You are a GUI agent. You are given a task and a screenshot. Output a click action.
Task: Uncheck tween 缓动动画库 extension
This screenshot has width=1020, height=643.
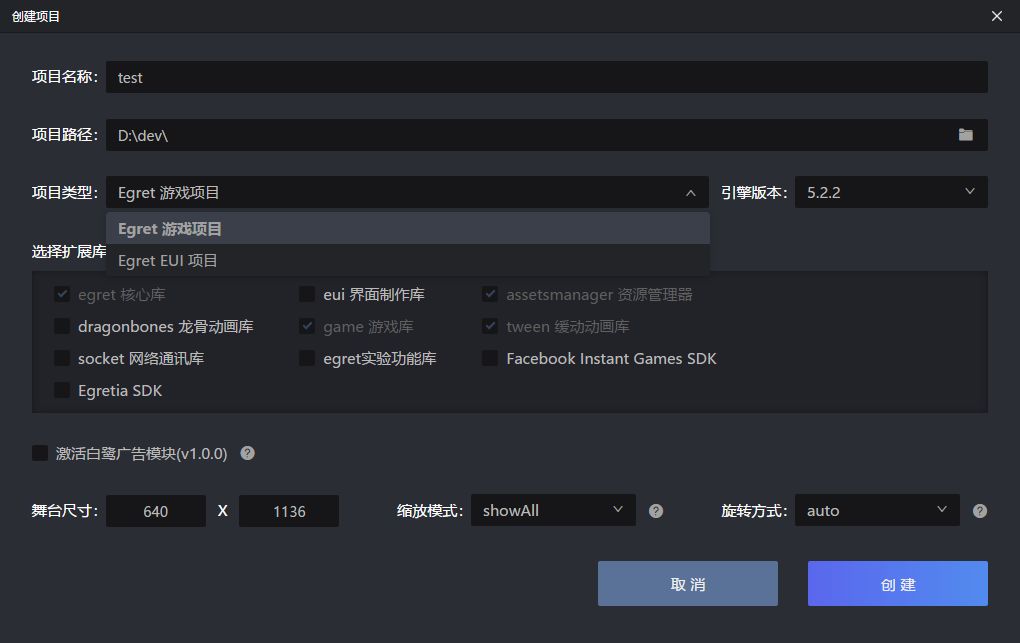[490, 326]
